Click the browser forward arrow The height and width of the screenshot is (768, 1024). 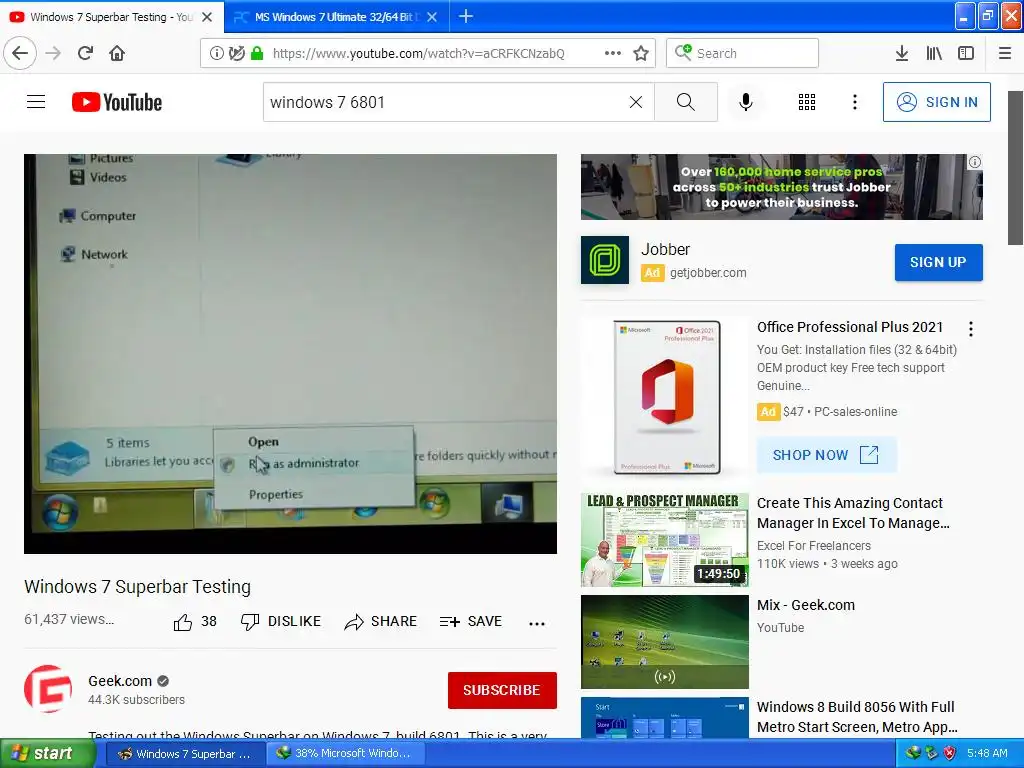coord(54,53)
